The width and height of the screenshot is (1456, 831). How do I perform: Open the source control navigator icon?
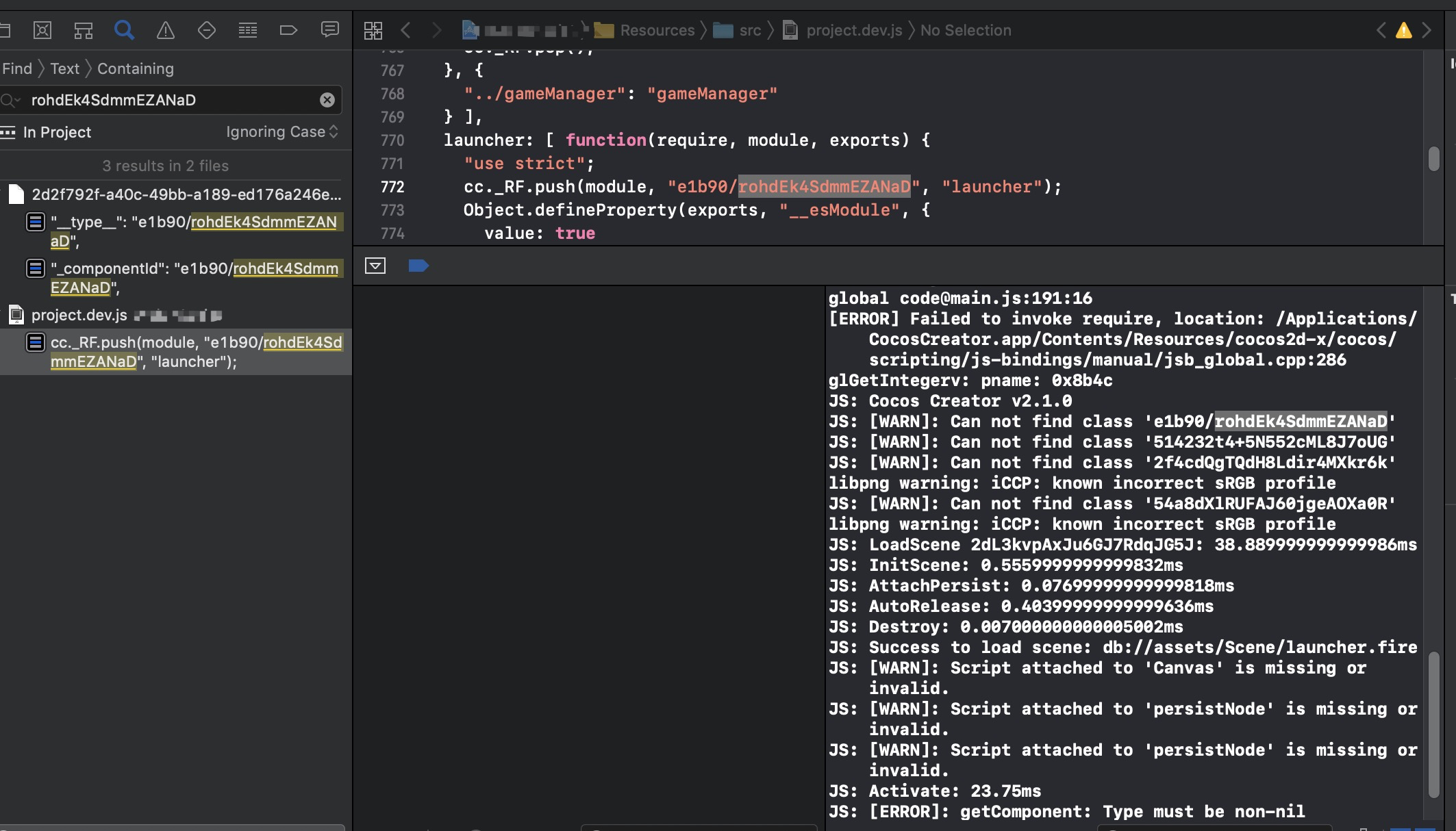pyautogui.click(x=42, y=30)
